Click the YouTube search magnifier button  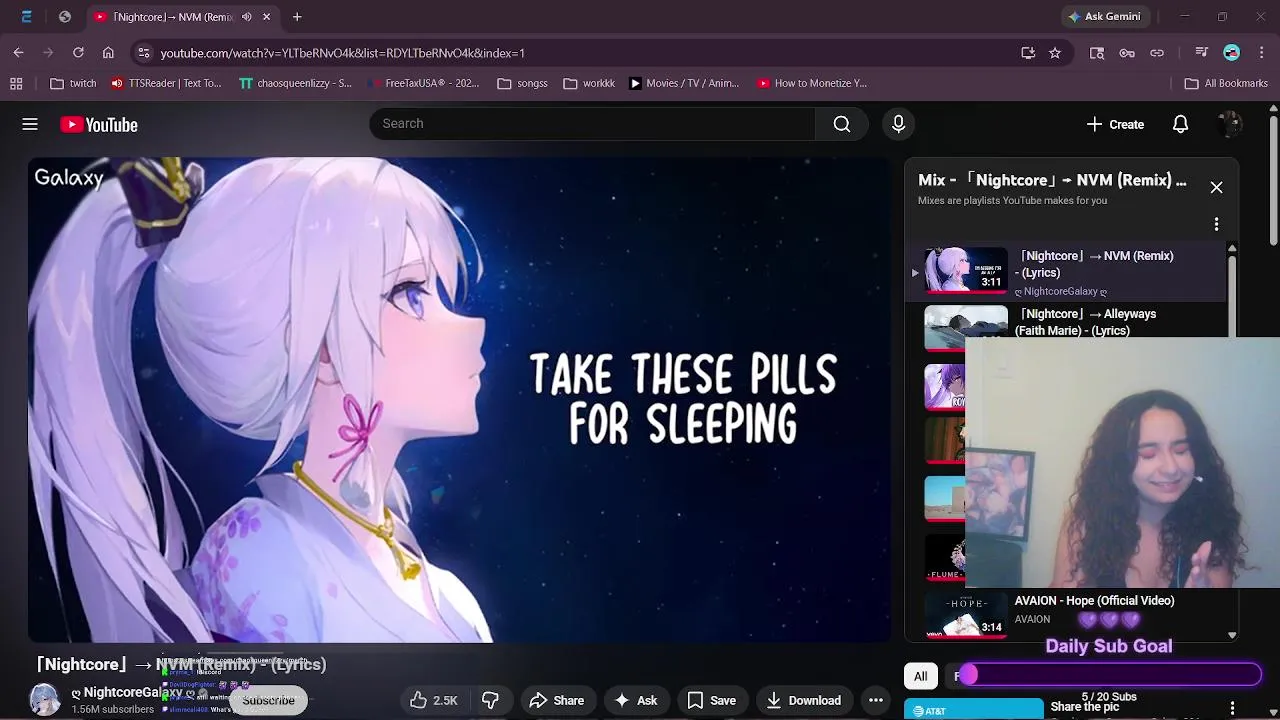pyautogui.click(x=842, y=124)
